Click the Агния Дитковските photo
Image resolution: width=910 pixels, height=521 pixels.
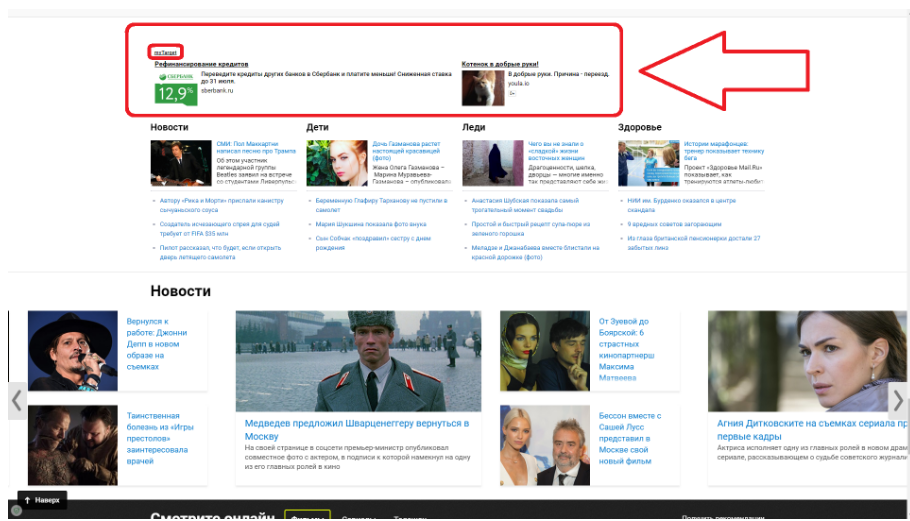coord(807,361)
